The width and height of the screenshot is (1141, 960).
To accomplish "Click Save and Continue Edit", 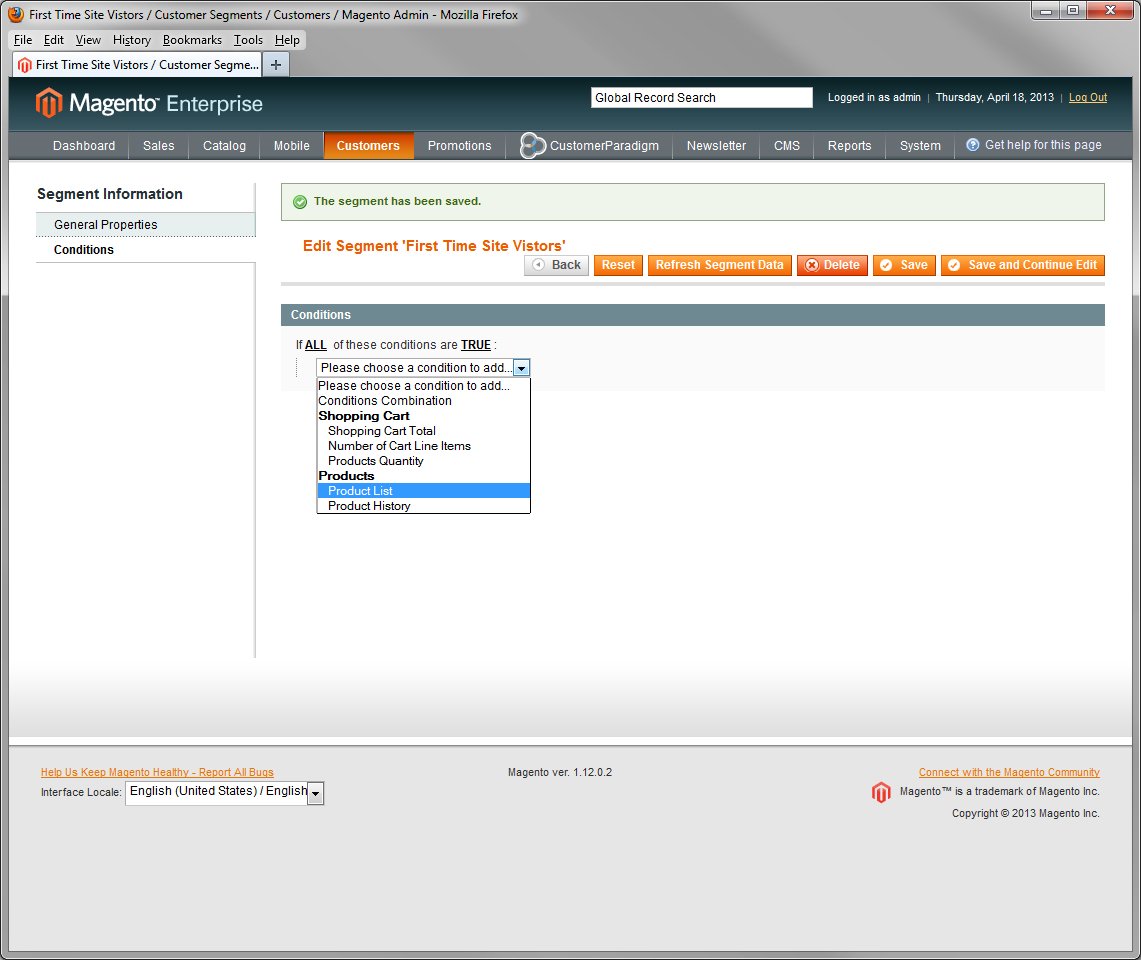I will tap(1022, 265).
